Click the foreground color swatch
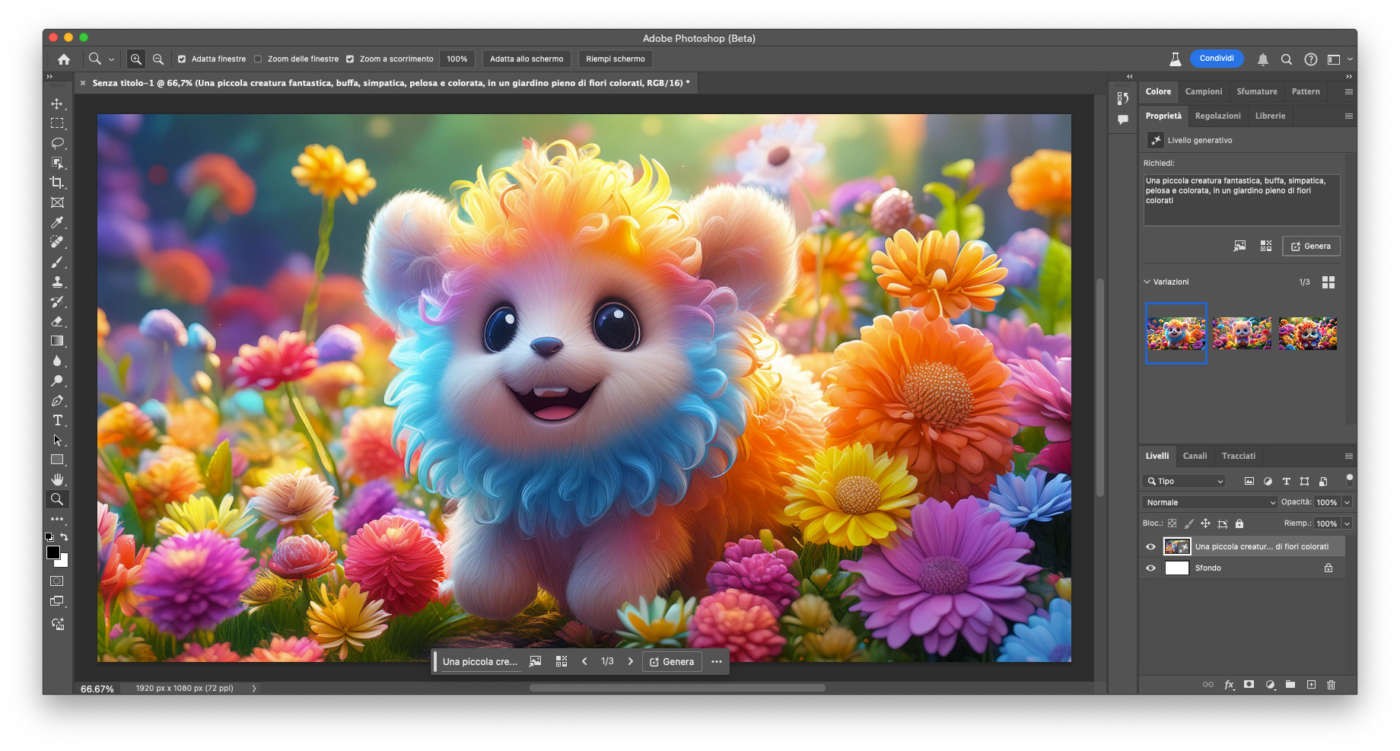Viewport: 1400px width, 751px height. pos(53,552)
